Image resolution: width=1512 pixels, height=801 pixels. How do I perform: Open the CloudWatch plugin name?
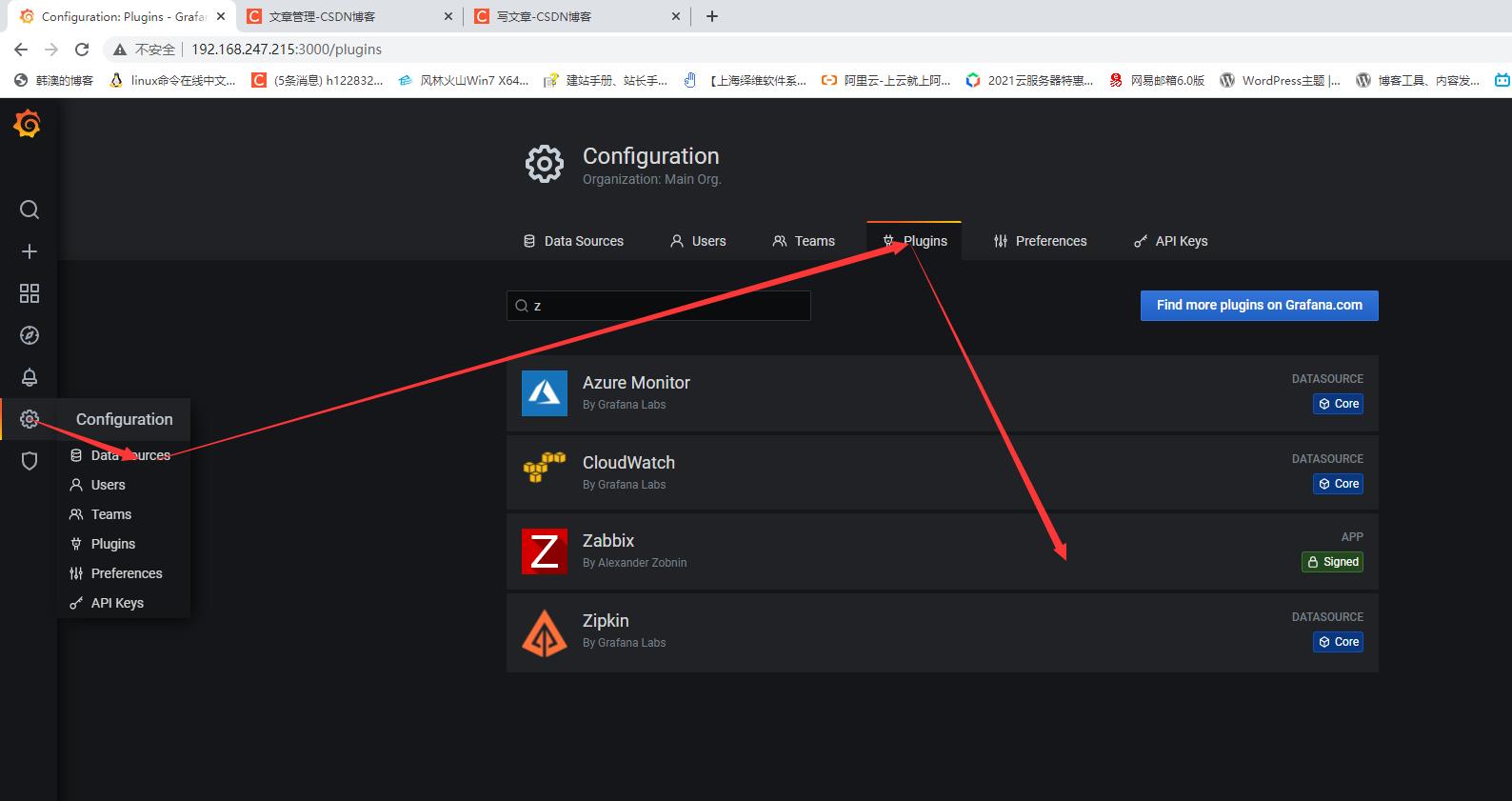tap(628, 463)
